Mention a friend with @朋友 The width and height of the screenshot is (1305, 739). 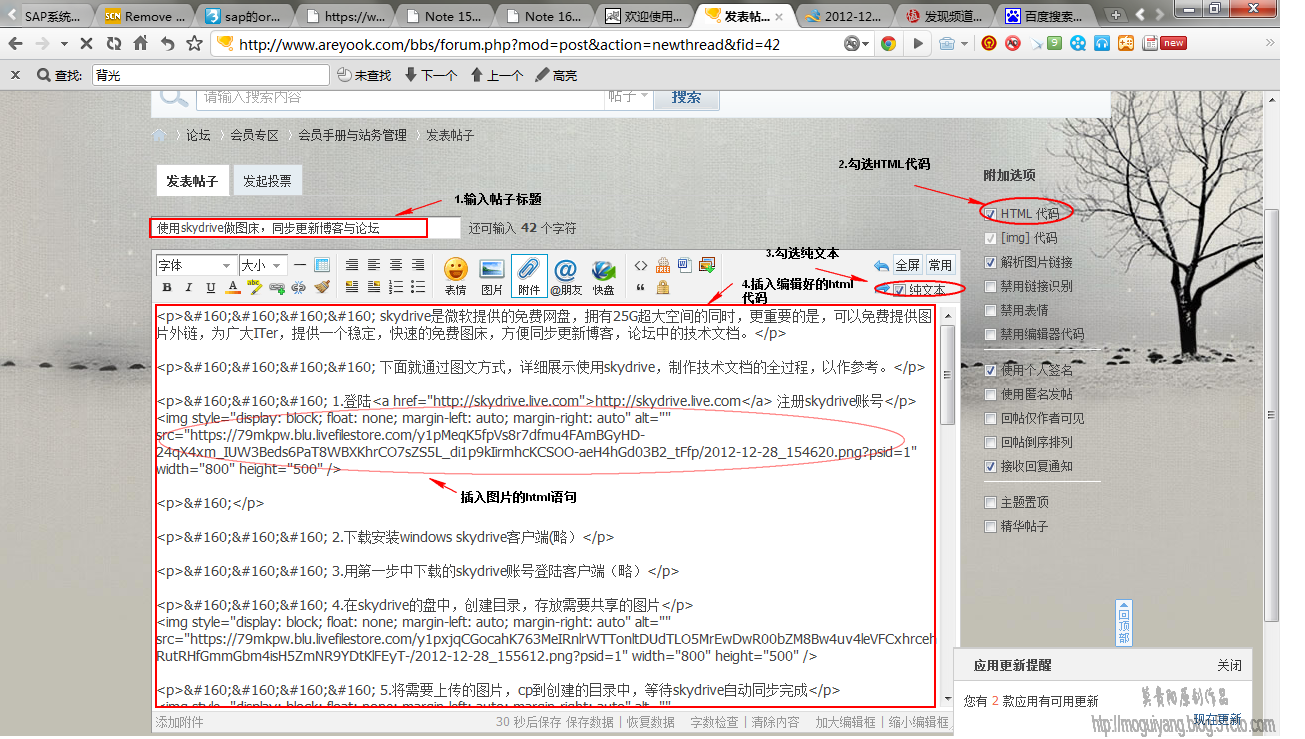[x=566, y=277]
